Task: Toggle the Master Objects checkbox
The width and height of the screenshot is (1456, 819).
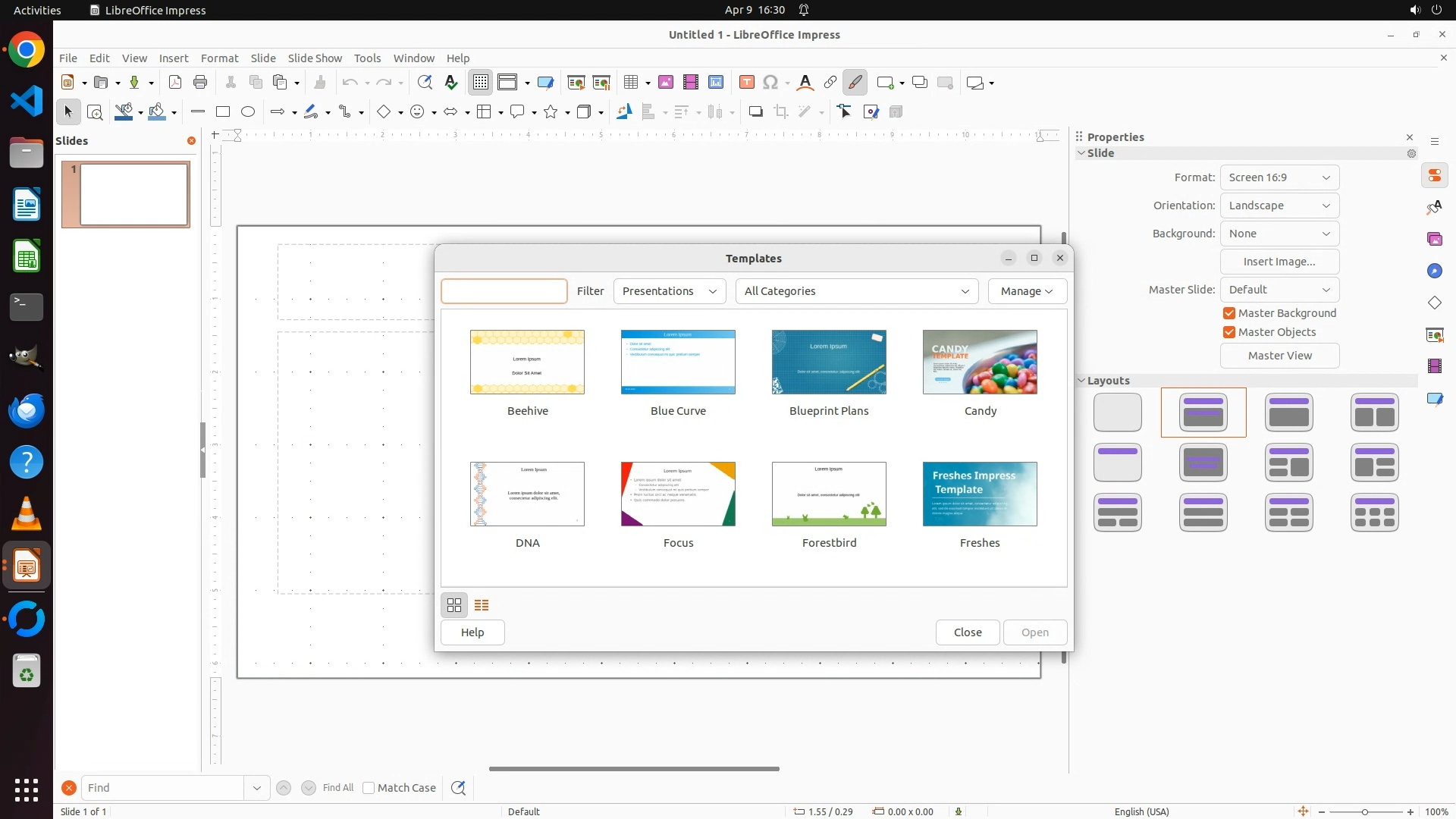Action: pyautogui.click(x=1229, y=332)
